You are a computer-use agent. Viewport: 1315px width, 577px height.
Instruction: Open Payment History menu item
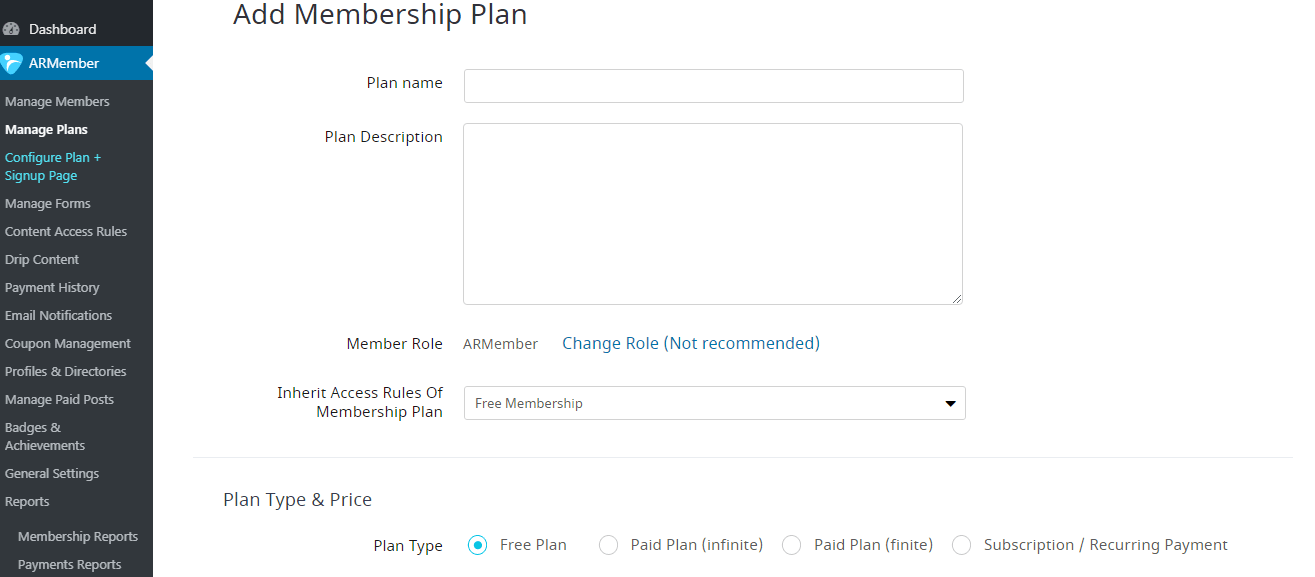pyautogui.click(x=52, y=287)
